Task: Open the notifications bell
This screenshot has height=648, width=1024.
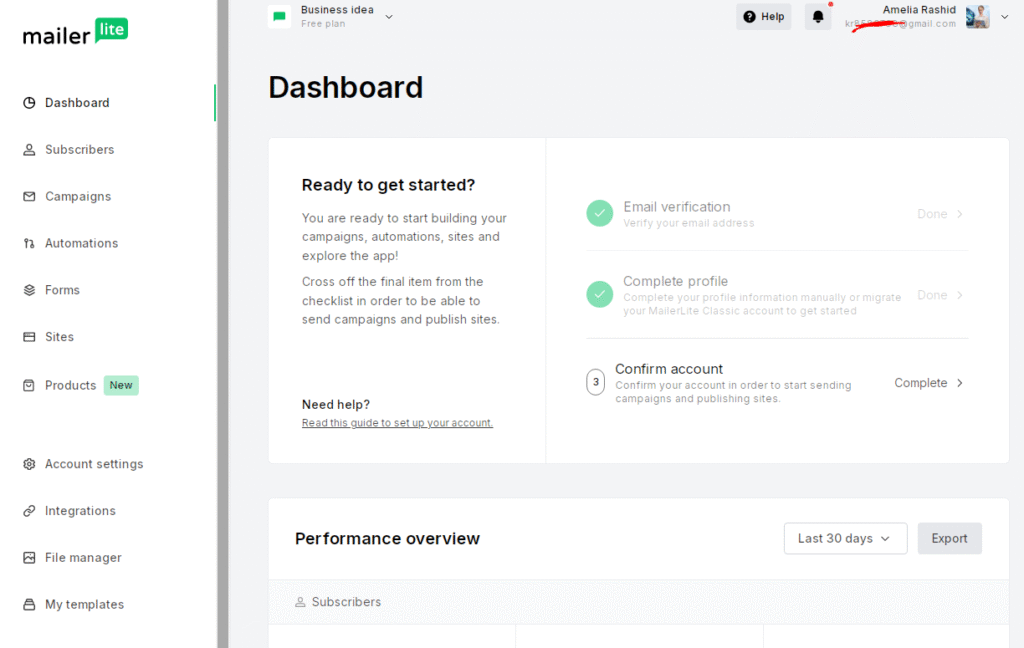Action: (818, 17)
